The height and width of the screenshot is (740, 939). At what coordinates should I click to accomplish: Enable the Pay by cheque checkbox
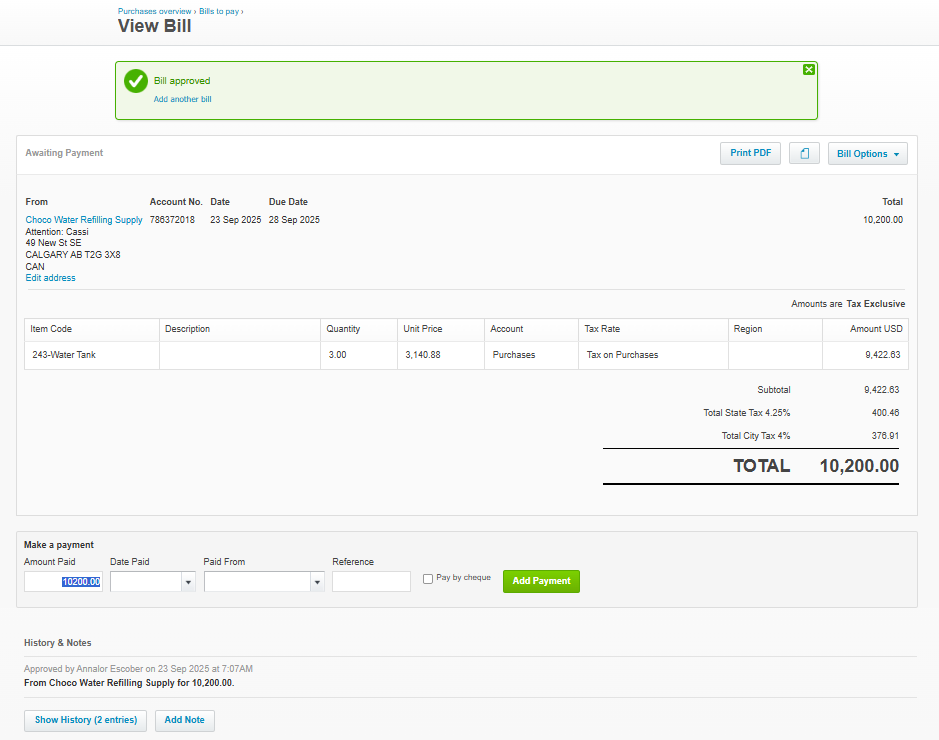(x=428, y=579)
